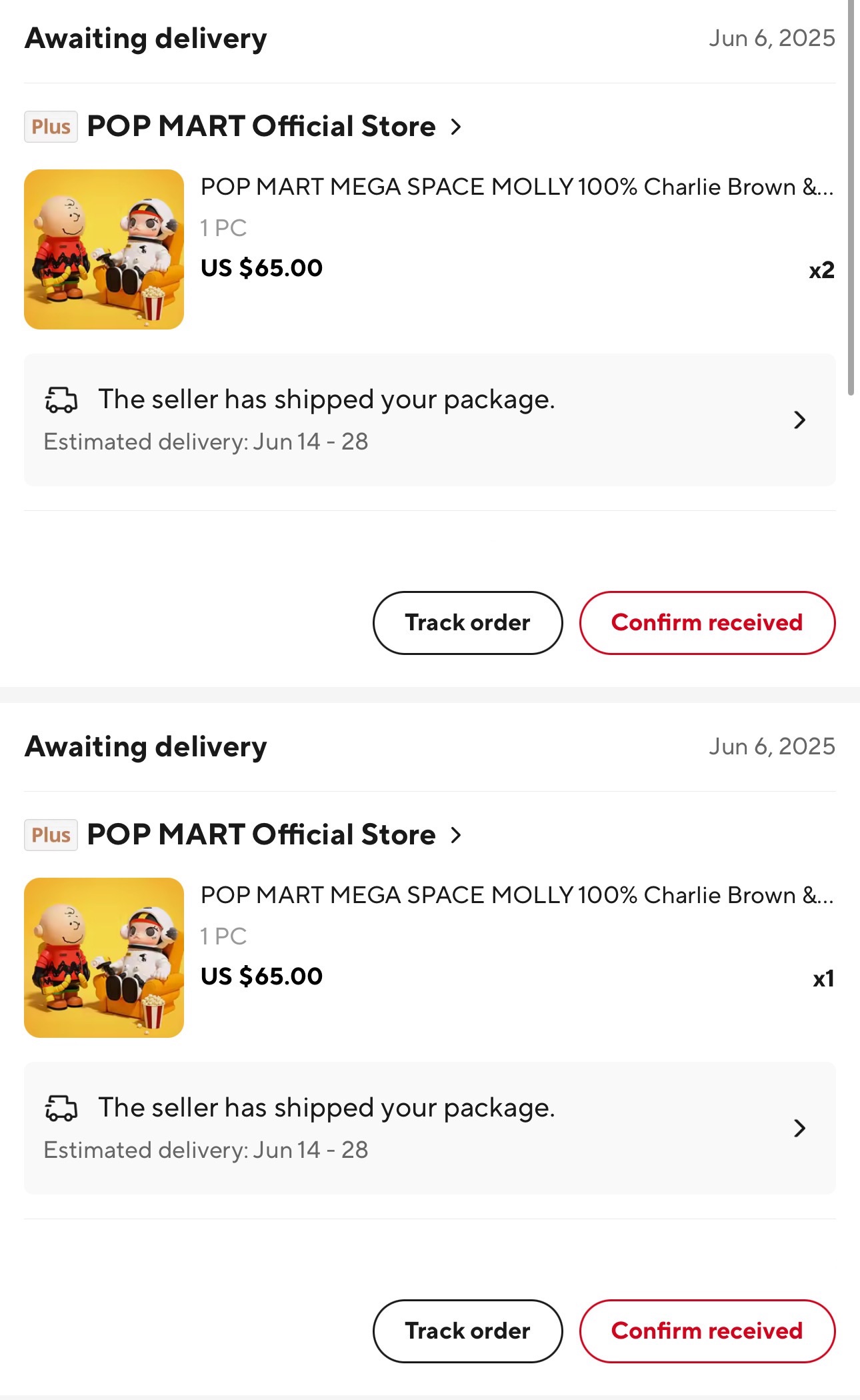Tap Confirm received on the x2 order
This screenshot has width=860, height=1400.
click(707, 623)
